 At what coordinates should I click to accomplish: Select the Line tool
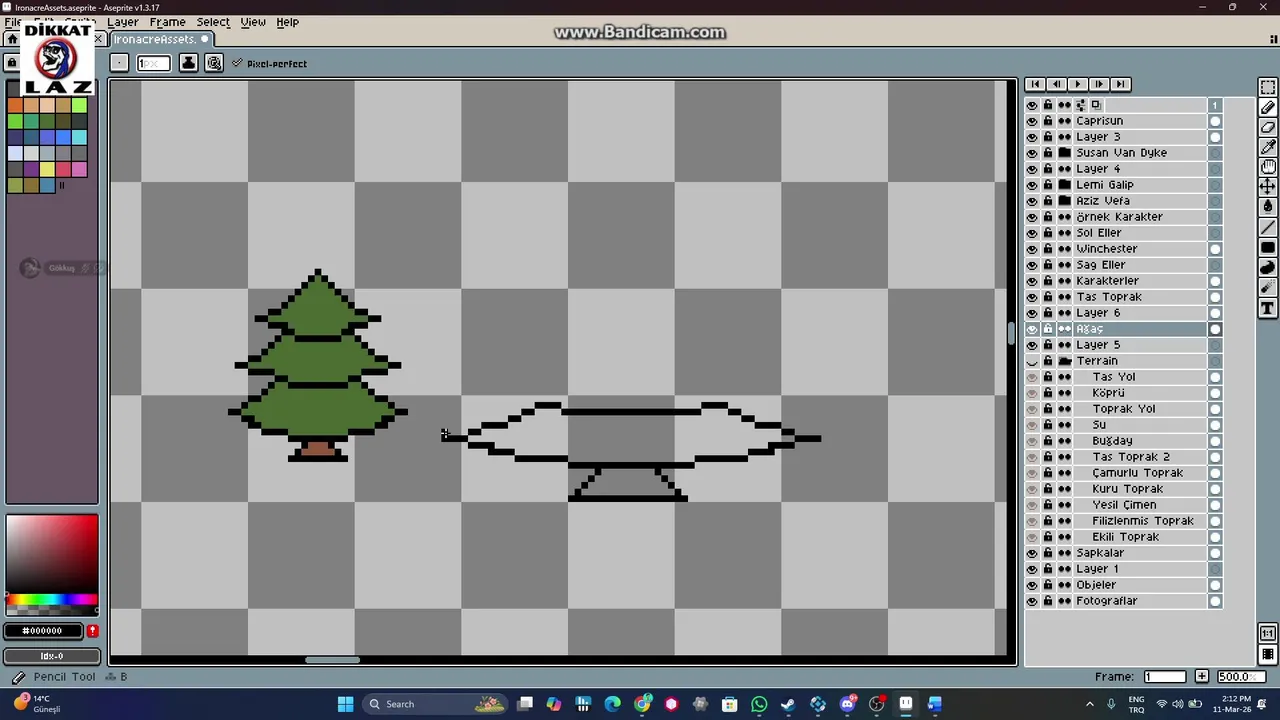pos(1267,227)
